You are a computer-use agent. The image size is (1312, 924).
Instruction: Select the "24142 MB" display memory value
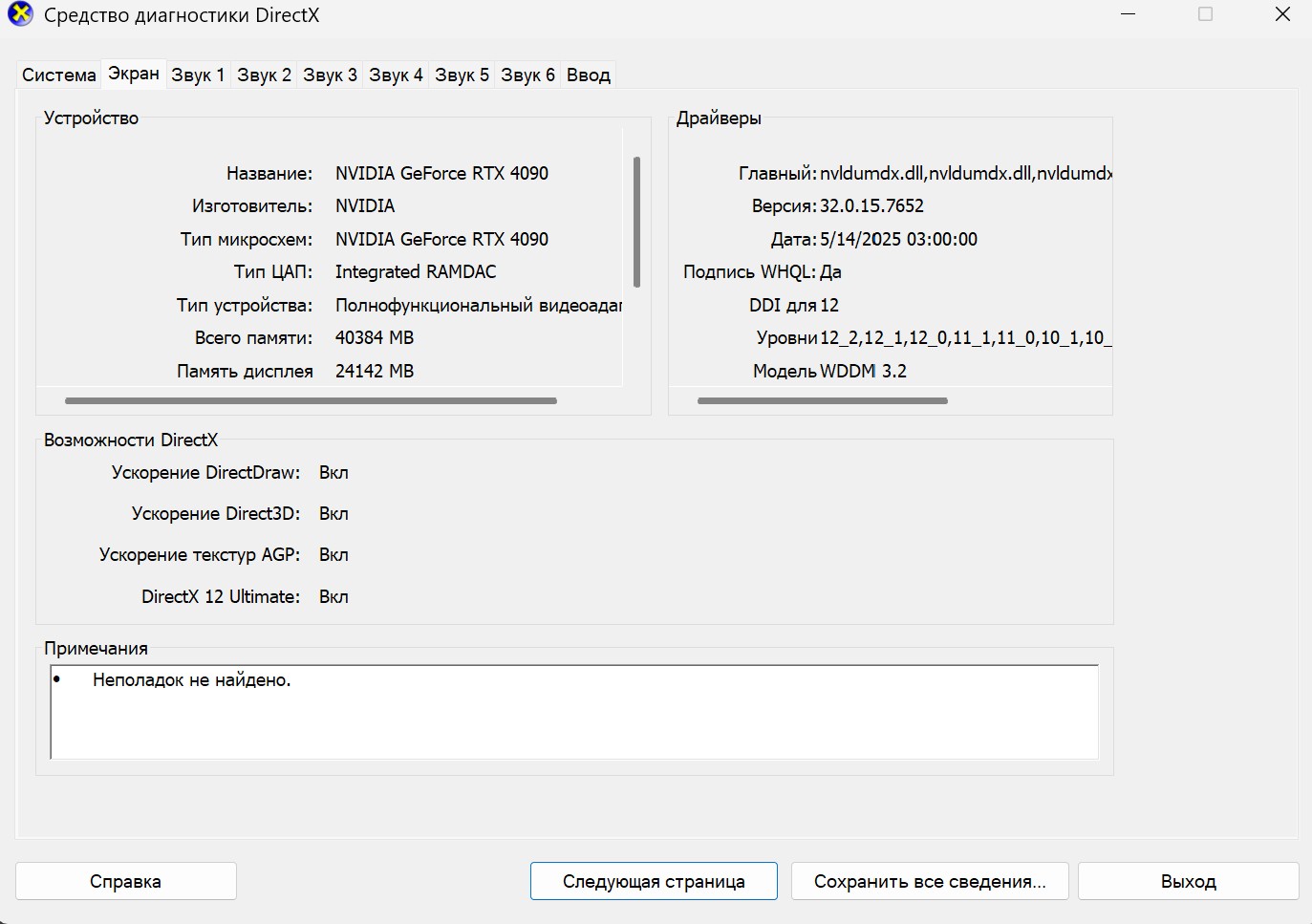click(x=375, y=371)
